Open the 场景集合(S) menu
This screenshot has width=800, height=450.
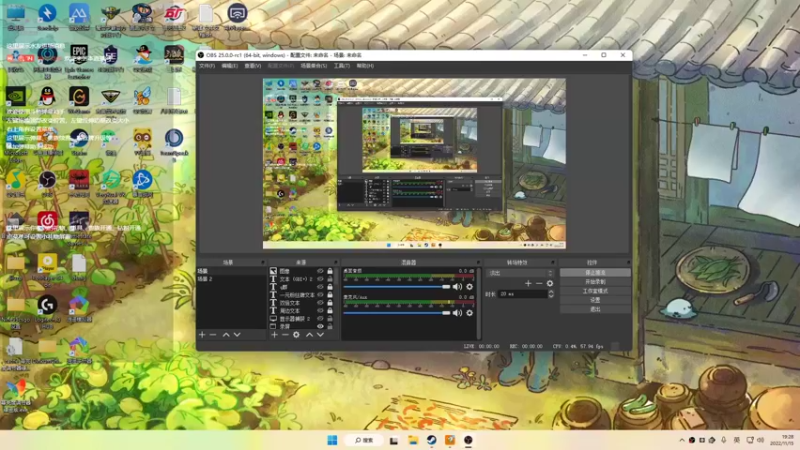314,66
